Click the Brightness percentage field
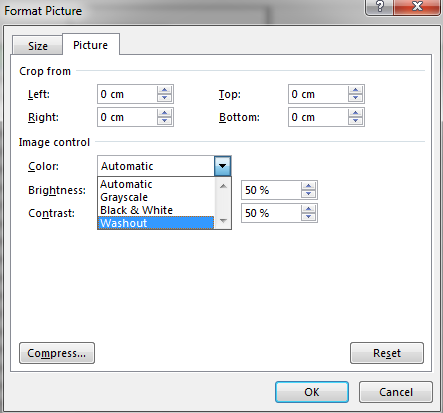 coord(271,190)
